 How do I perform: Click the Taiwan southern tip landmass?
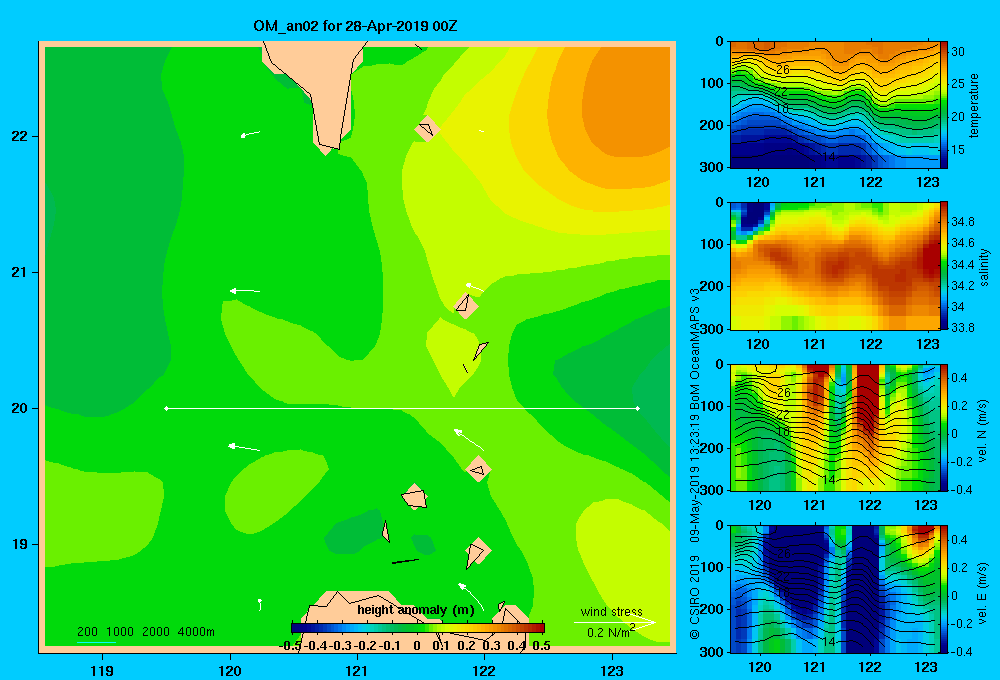coord(319,89)
